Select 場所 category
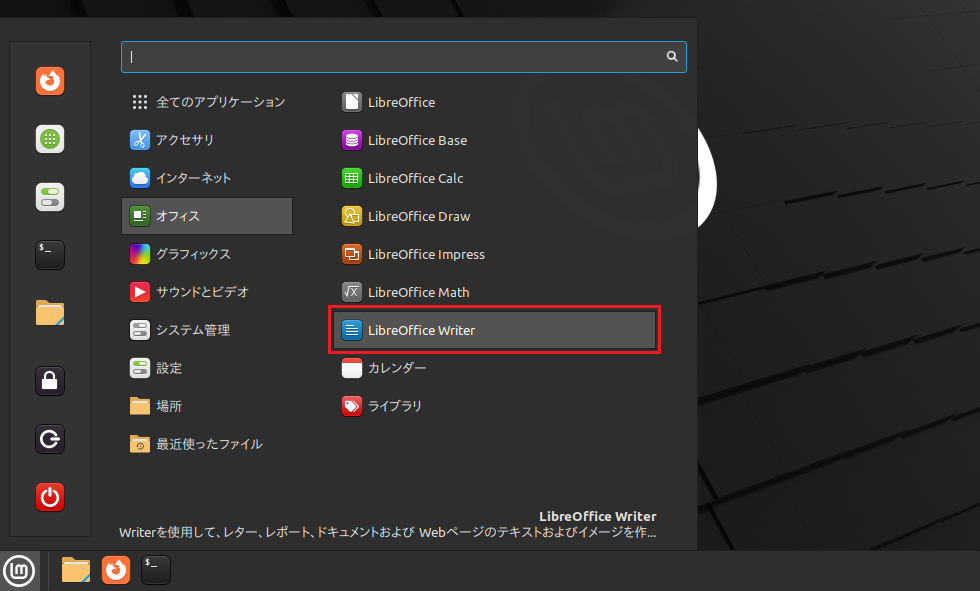Image resolution: width=980 pixels, height=591 pixels. [x=207, y=406]
